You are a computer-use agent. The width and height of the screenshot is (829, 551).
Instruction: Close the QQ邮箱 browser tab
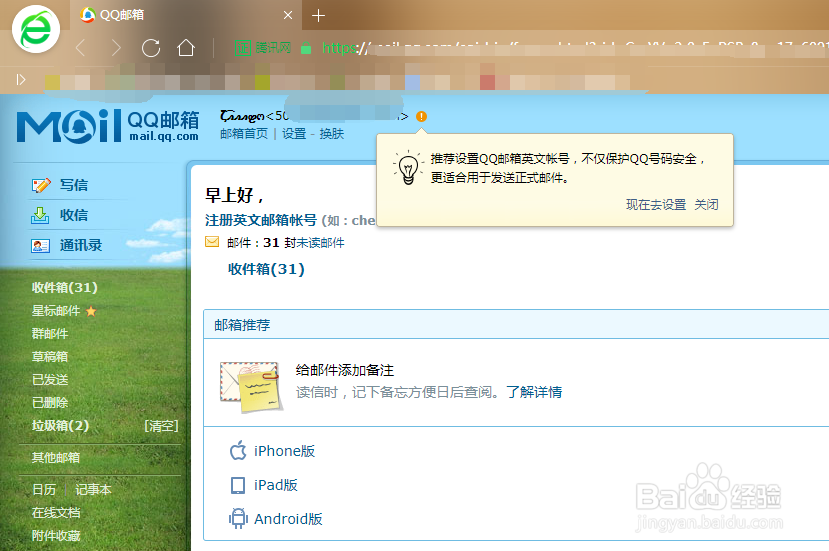pos(288,15)
